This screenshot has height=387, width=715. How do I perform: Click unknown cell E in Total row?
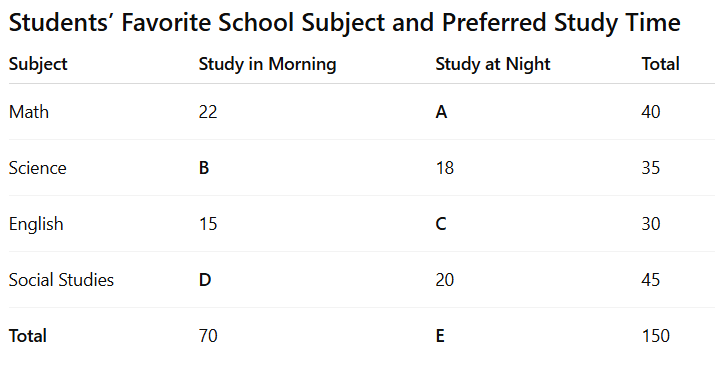click(x=440, y=336)
